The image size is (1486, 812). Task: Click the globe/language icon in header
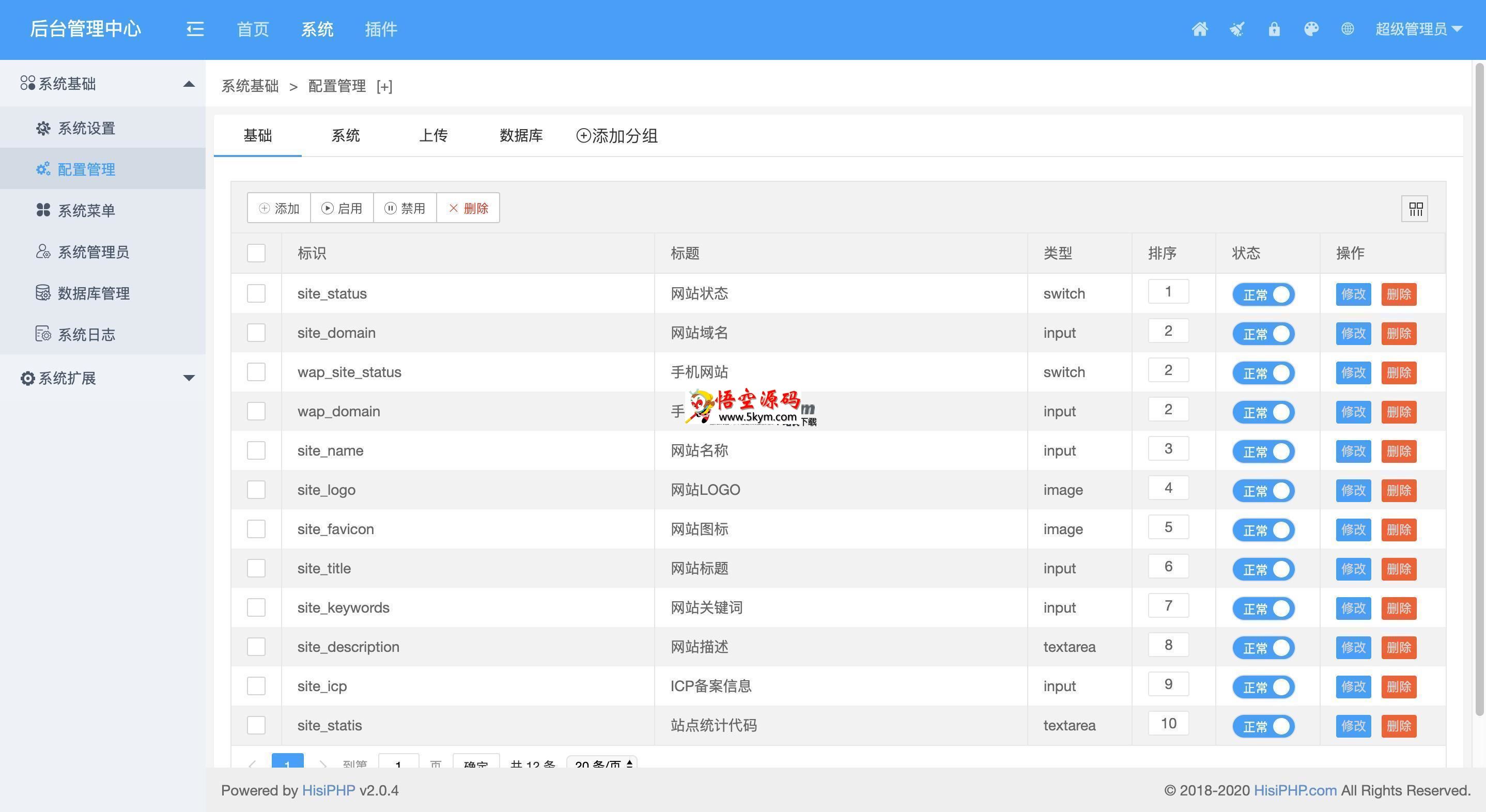1346,28
